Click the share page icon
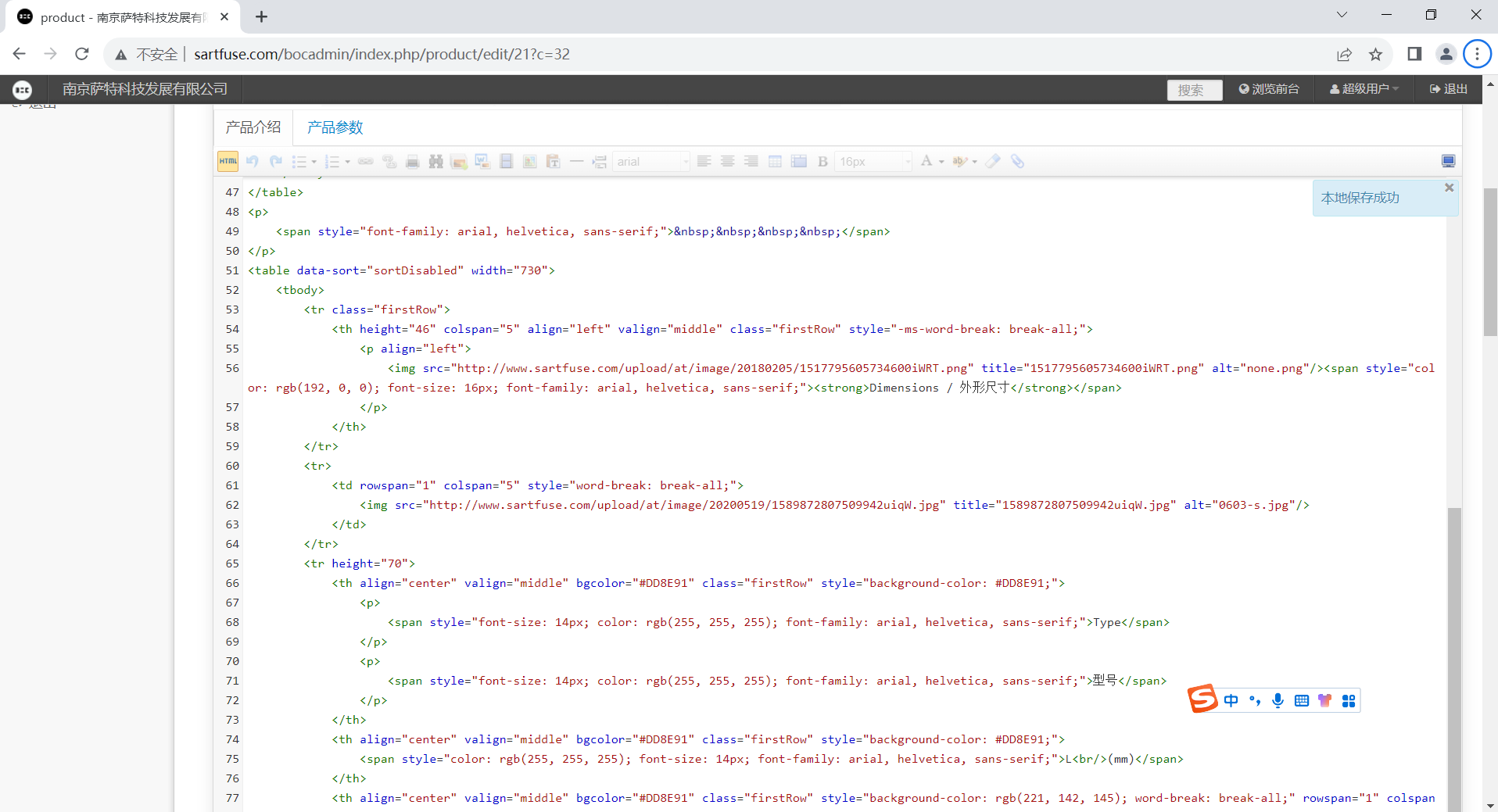Image resolution: width=1498 pixels, height=812 pixels. [1344, 54]
